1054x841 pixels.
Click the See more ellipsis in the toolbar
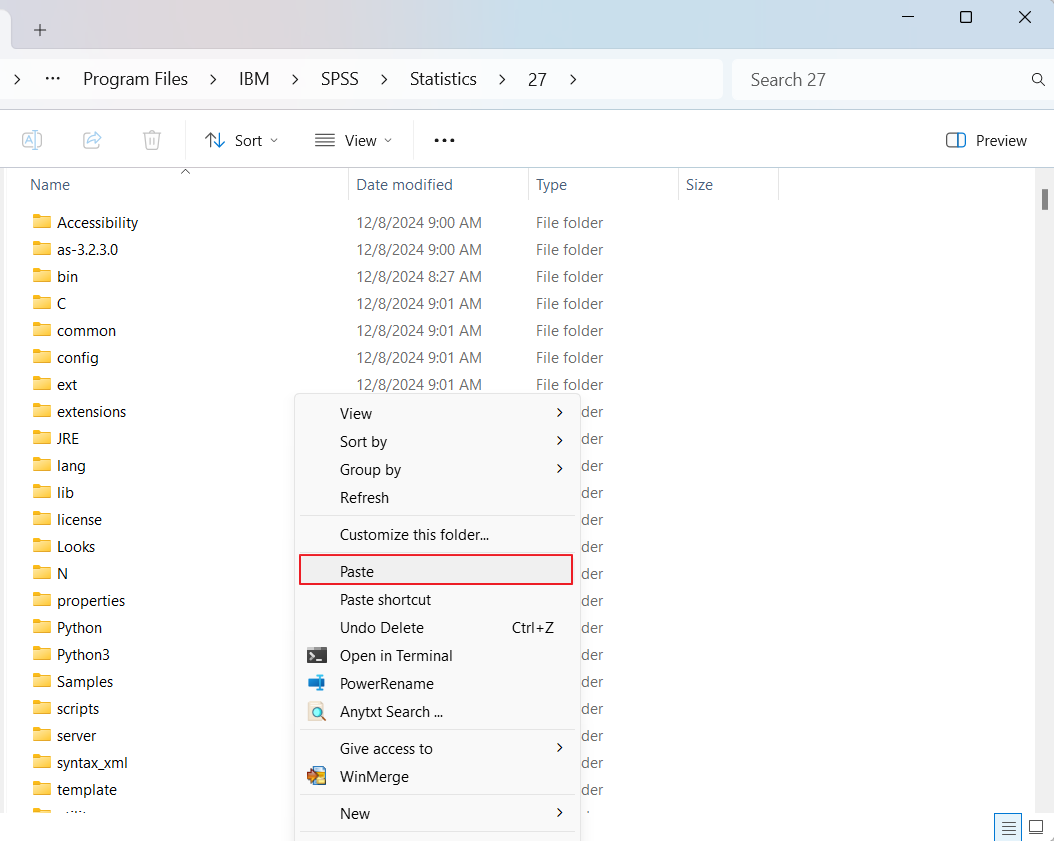443,140
